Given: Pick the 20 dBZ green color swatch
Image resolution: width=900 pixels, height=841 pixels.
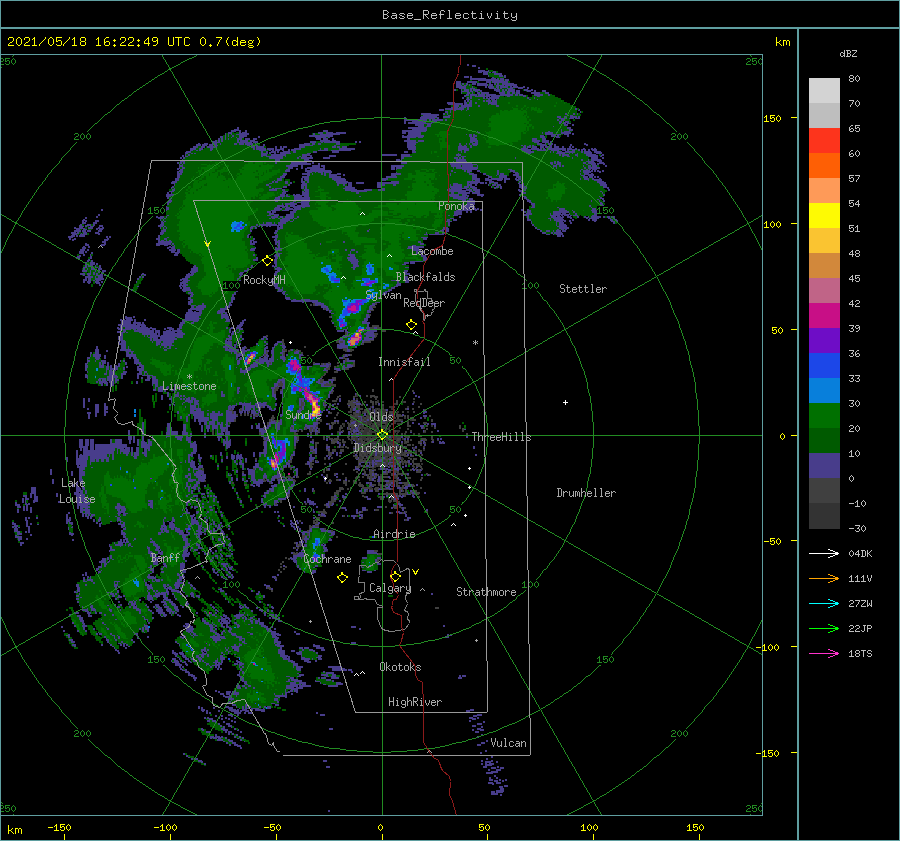Looking at the screenshot, I should [824, 415].
